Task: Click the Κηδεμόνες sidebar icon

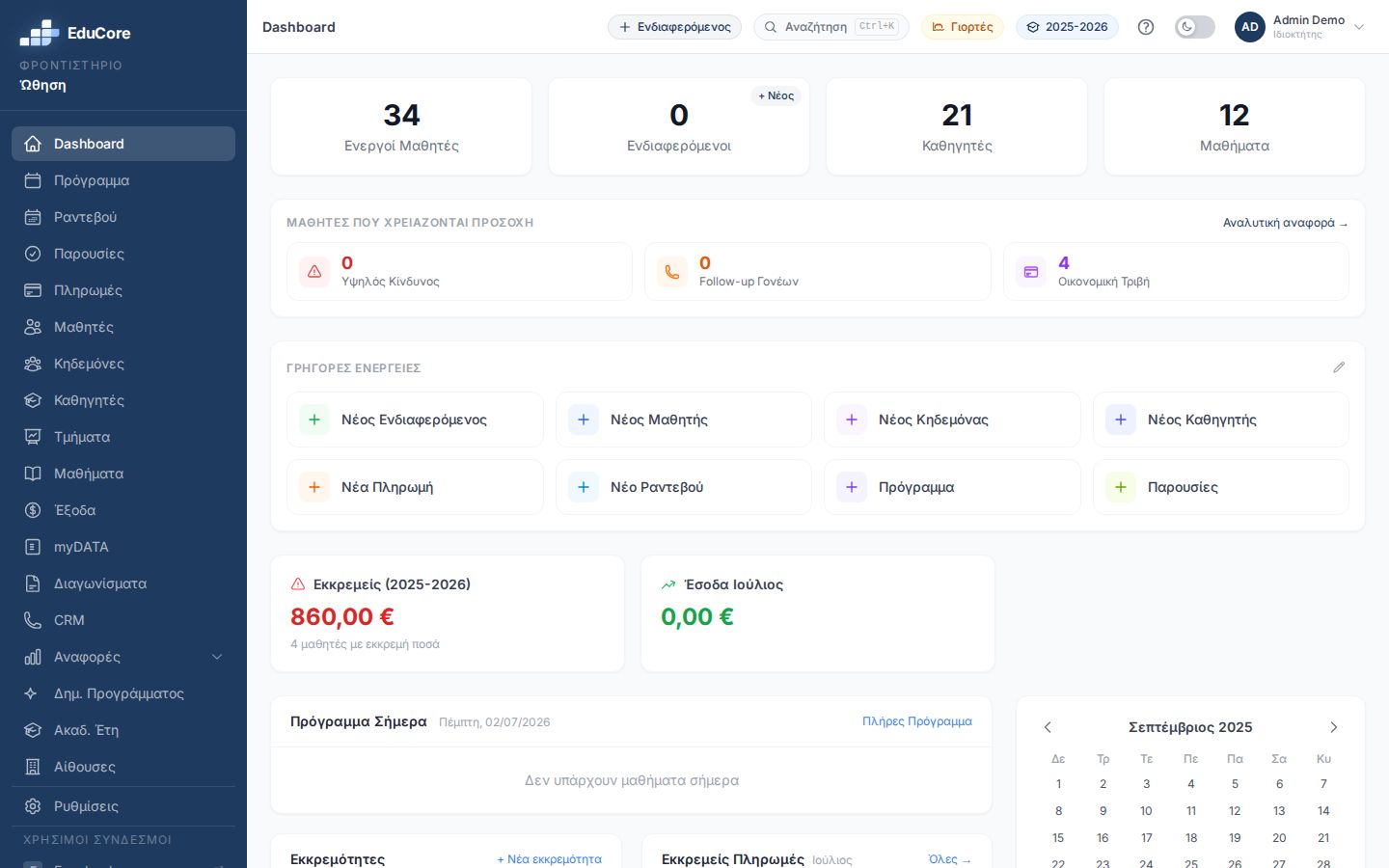Action: (x=33, y=364)
